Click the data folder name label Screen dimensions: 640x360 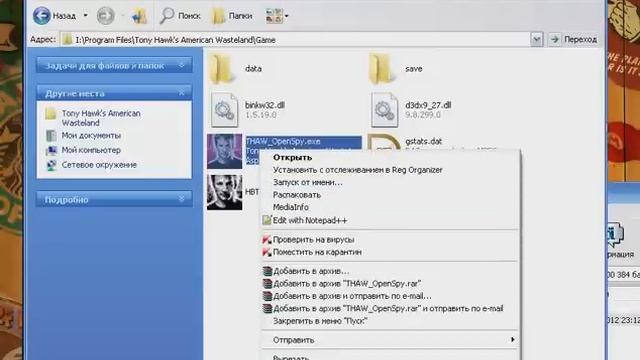pyautogui.click(x=253, y=69)
